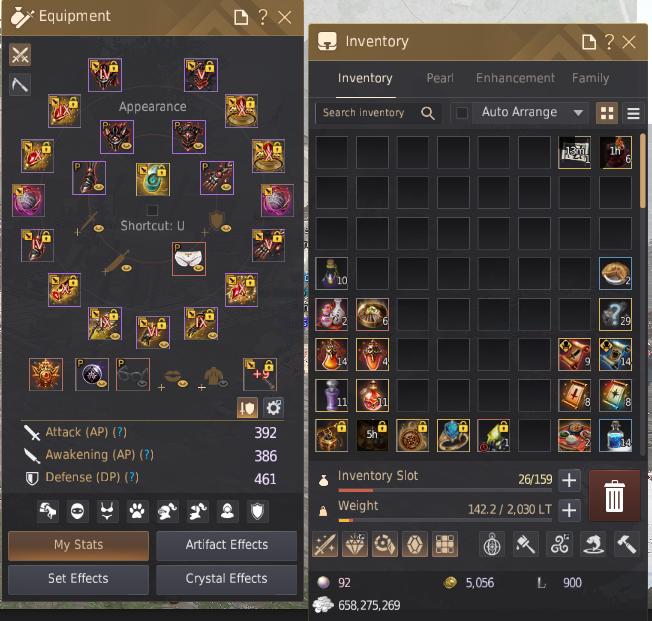
Task: Switch to the Pearl tab
Action: pos(440,78)
